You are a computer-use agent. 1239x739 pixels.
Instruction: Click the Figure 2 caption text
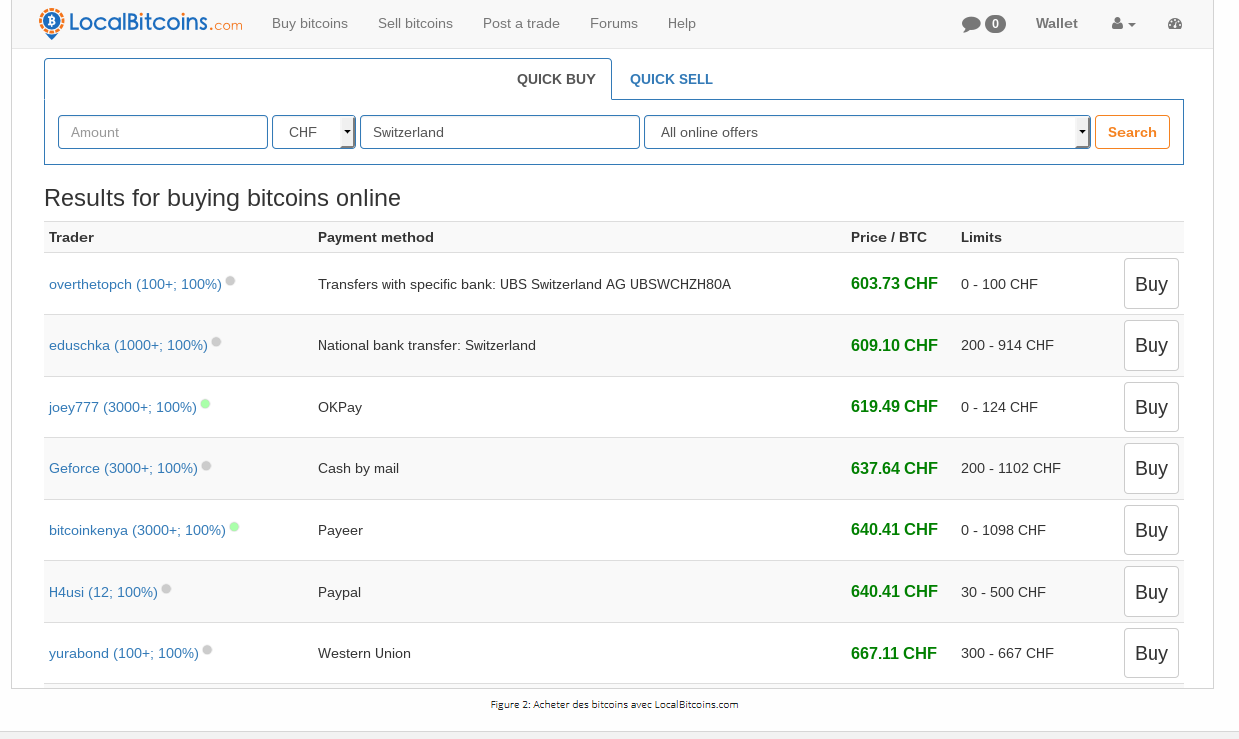(614, 704)
